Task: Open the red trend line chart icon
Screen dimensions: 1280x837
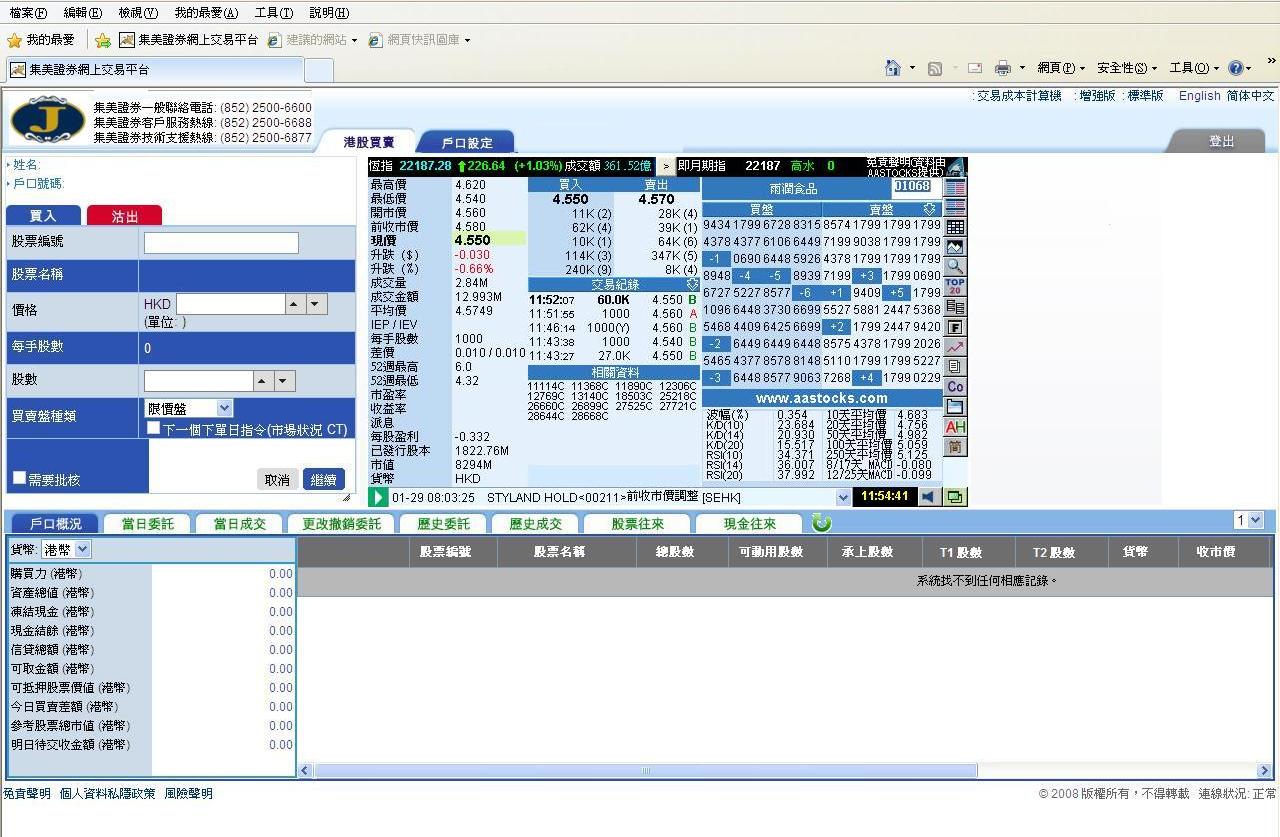Action: point(955,347)
